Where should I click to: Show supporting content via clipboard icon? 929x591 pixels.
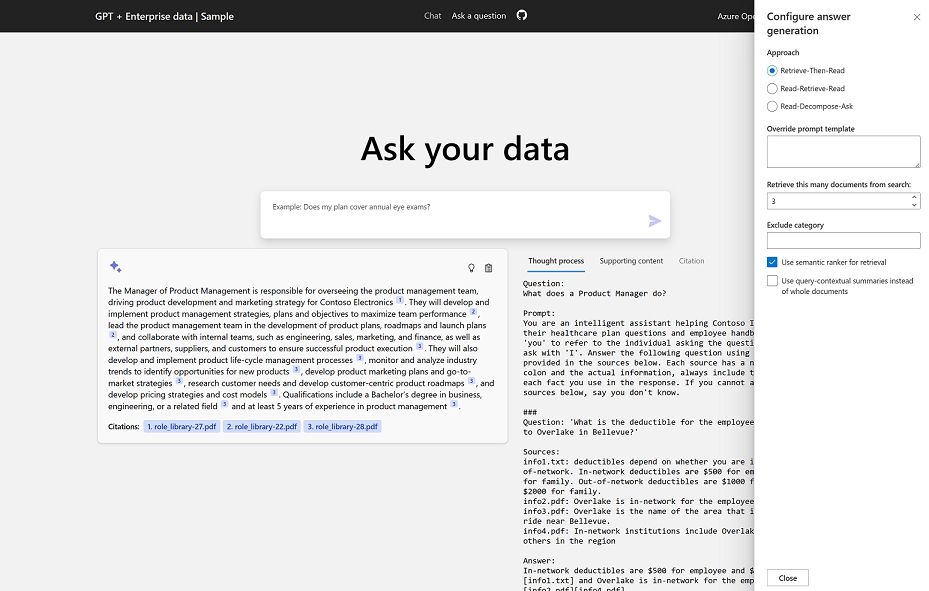[x=488, y=268]
